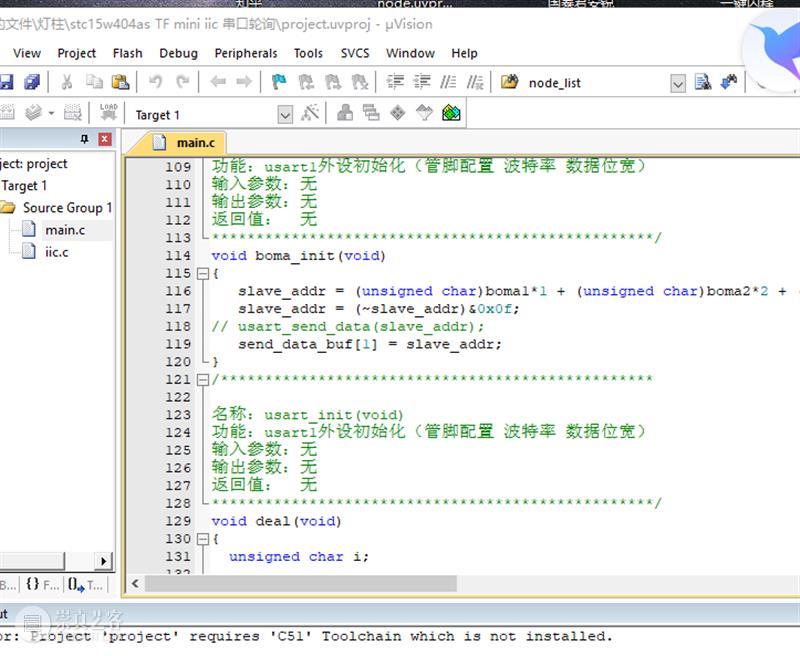Click the 'unsigned char i;' code line
This screenshot has height=656, width=800.
tap(299, 557)
